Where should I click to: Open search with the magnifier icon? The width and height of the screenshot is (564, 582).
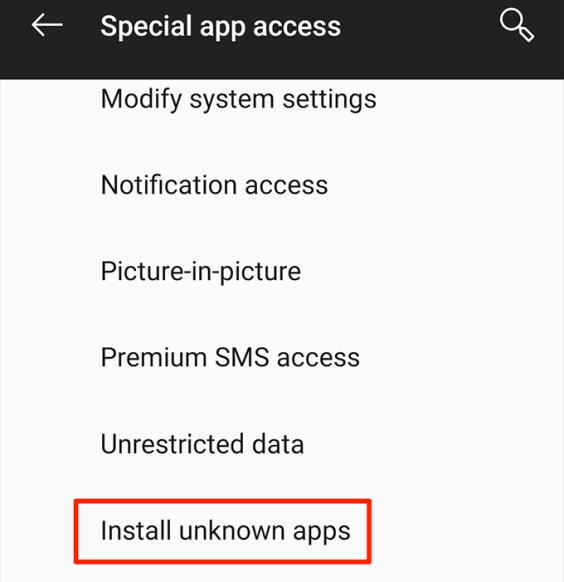click(517, 25)
